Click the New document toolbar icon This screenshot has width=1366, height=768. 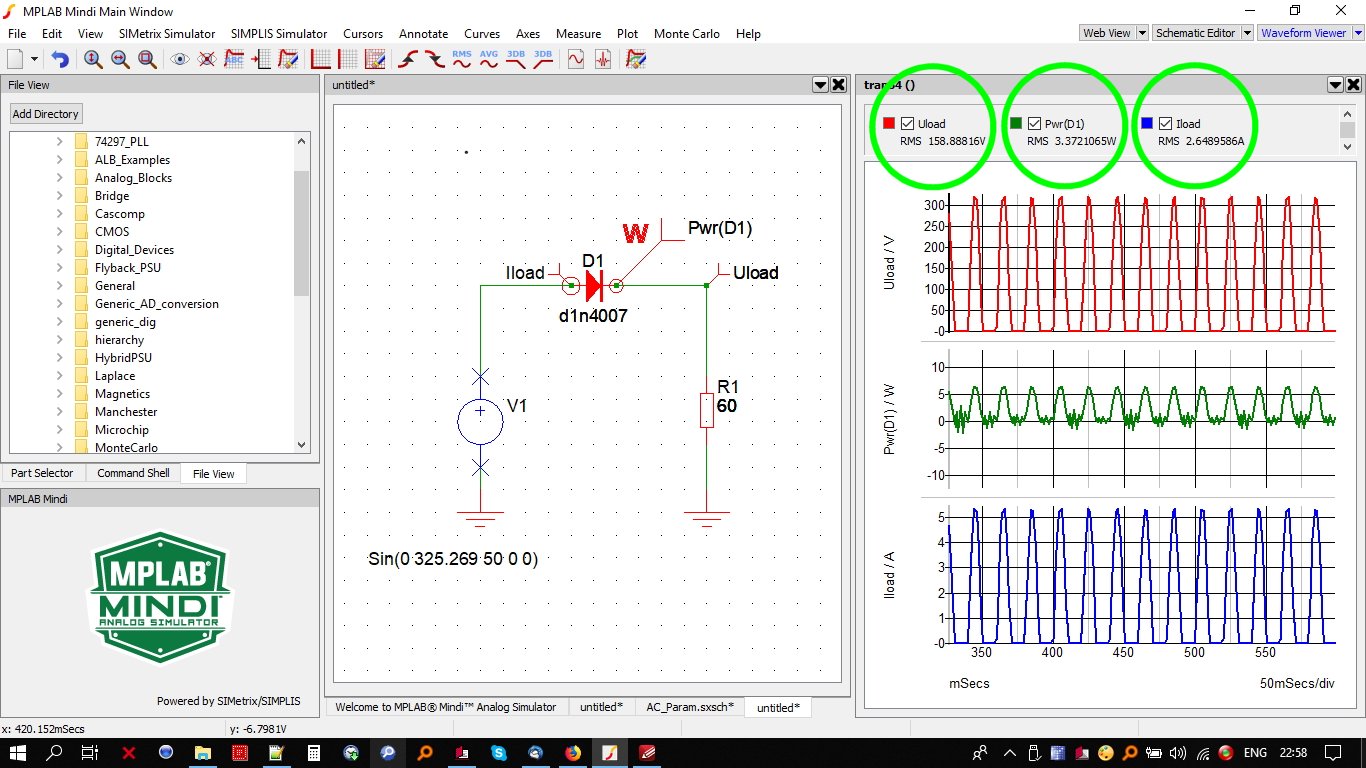coord(15,60)
